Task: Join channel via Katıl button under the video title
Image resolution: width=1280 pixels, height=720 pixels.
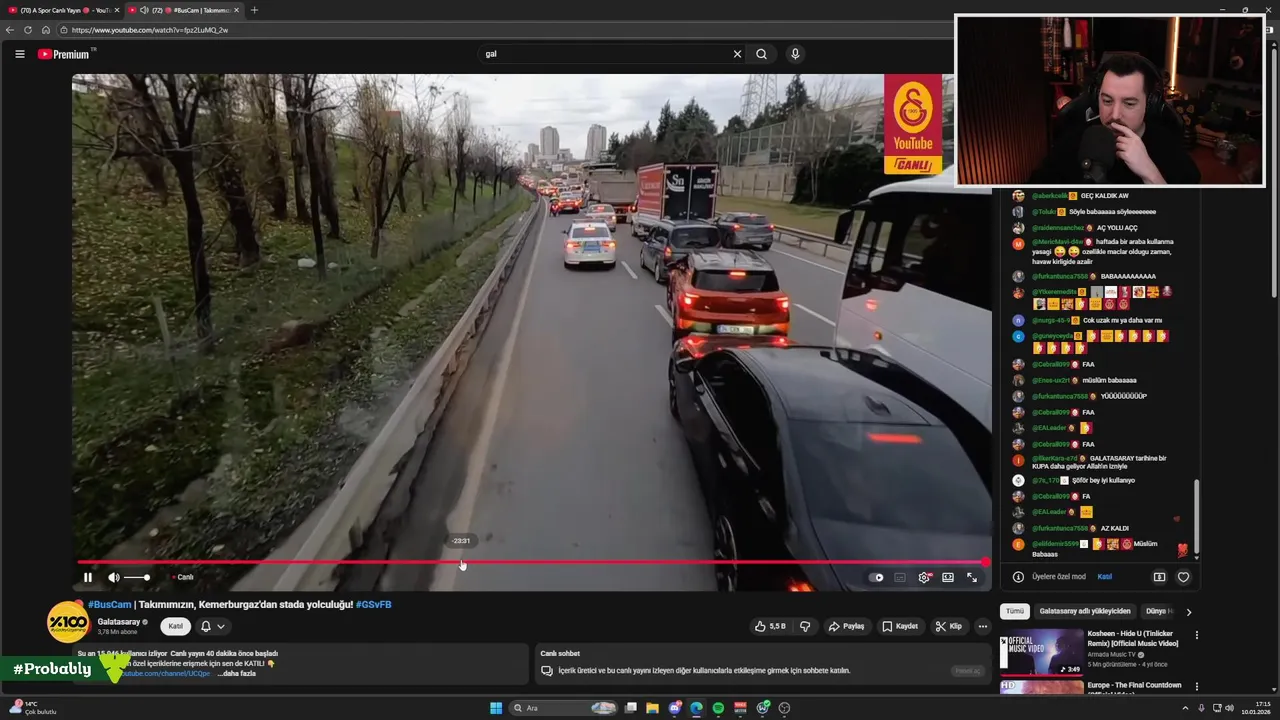Action: tap(176, 626)
